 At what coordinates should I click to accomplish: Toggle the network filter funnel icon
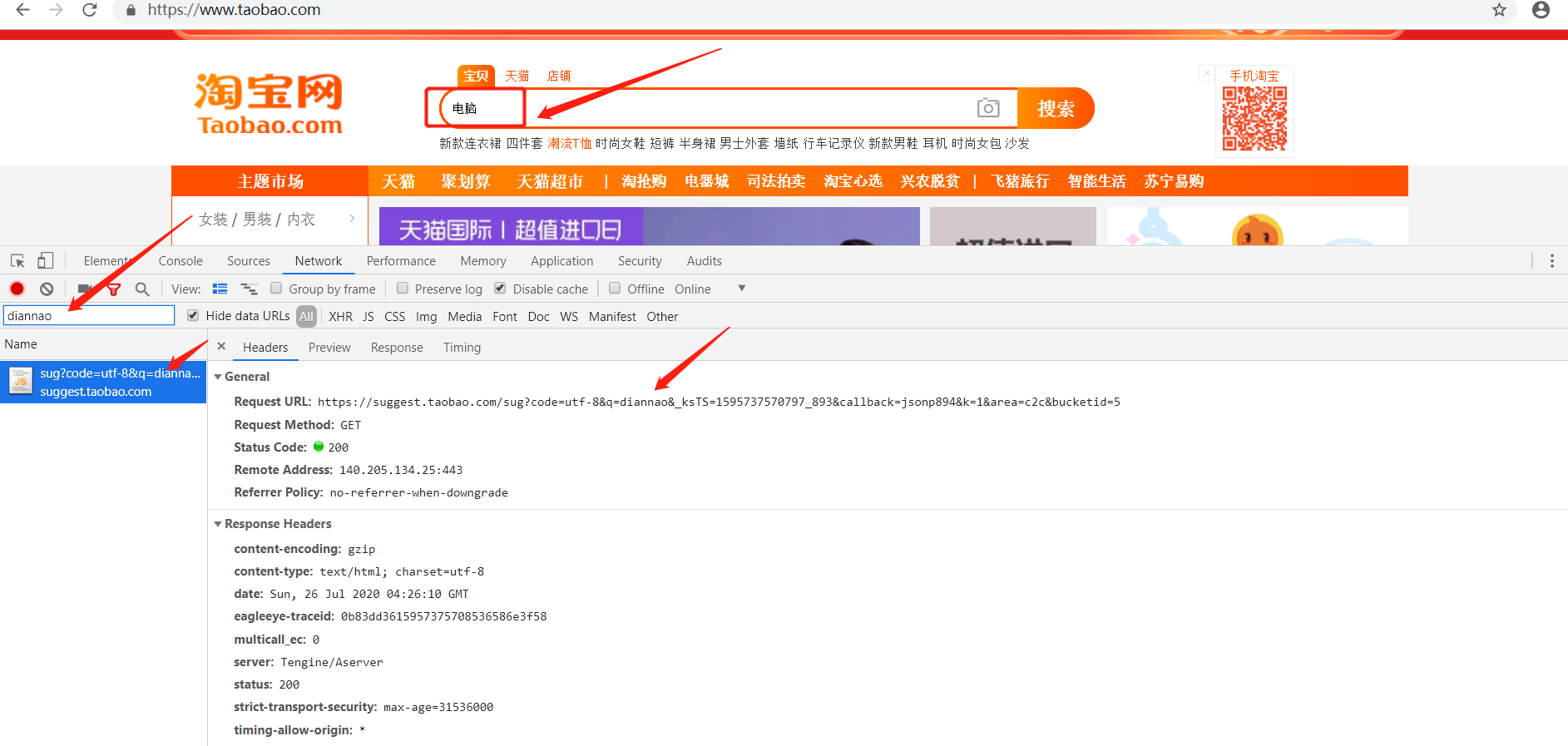coord(114,289)
